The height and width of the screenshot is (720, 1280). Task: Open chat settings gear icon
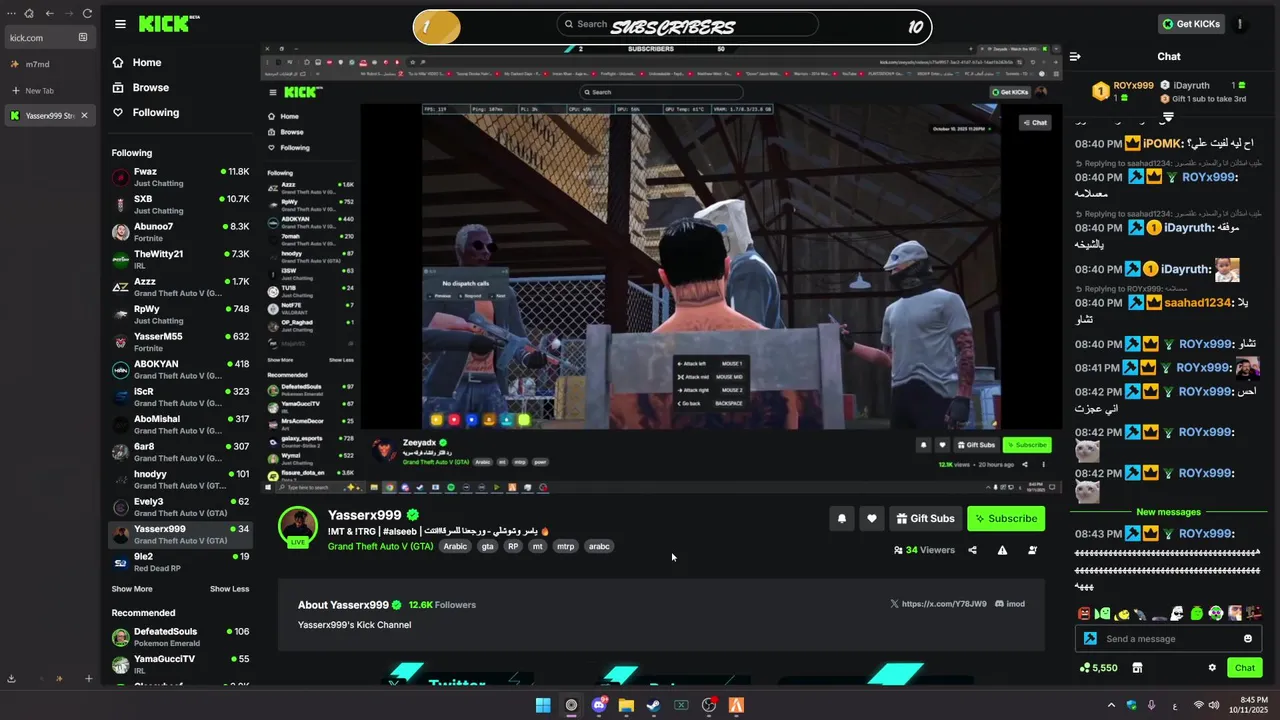(1212, 668)
